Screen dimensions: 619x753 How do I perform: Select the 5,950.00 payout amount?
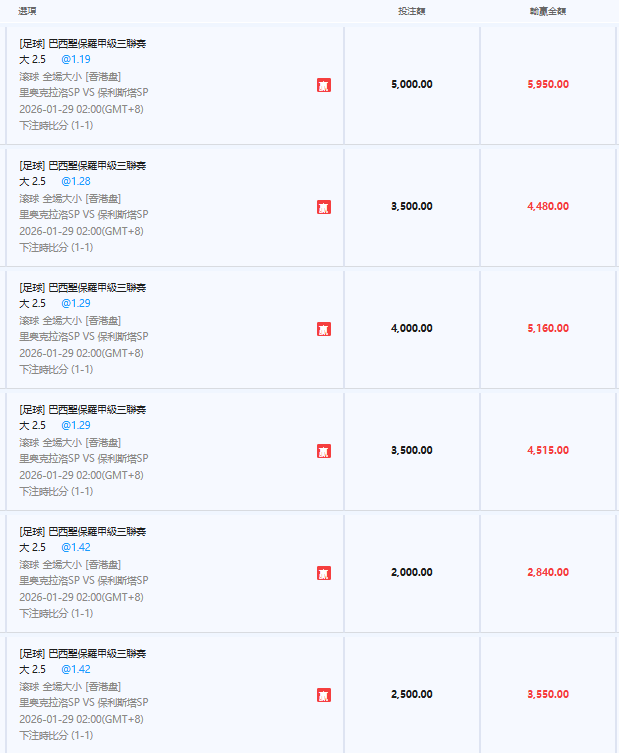(x=548, y=84)
